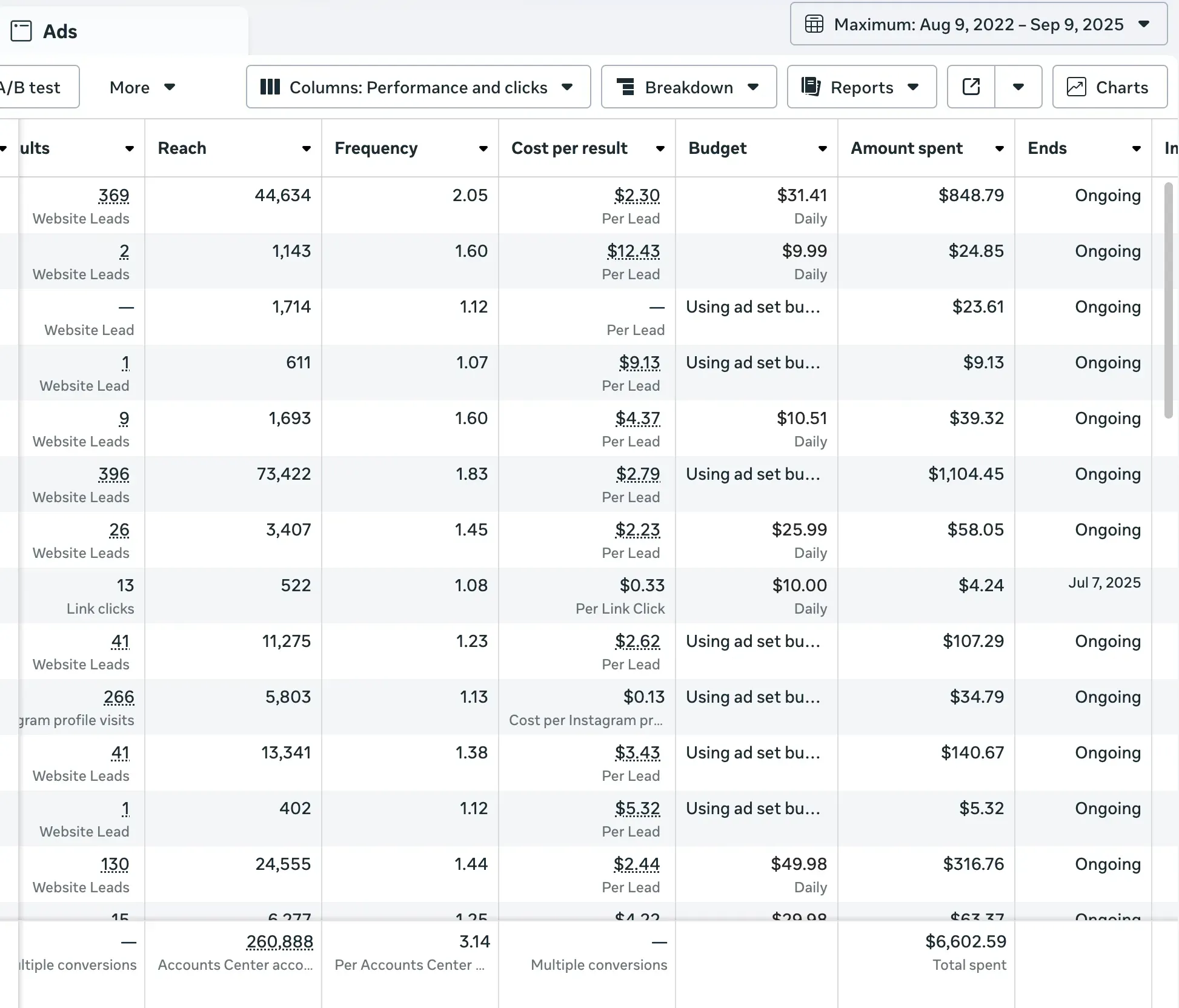Screen dimensions: 1179x1008
Task: Open the More dropdown menu
Action: tap(141, 87)
